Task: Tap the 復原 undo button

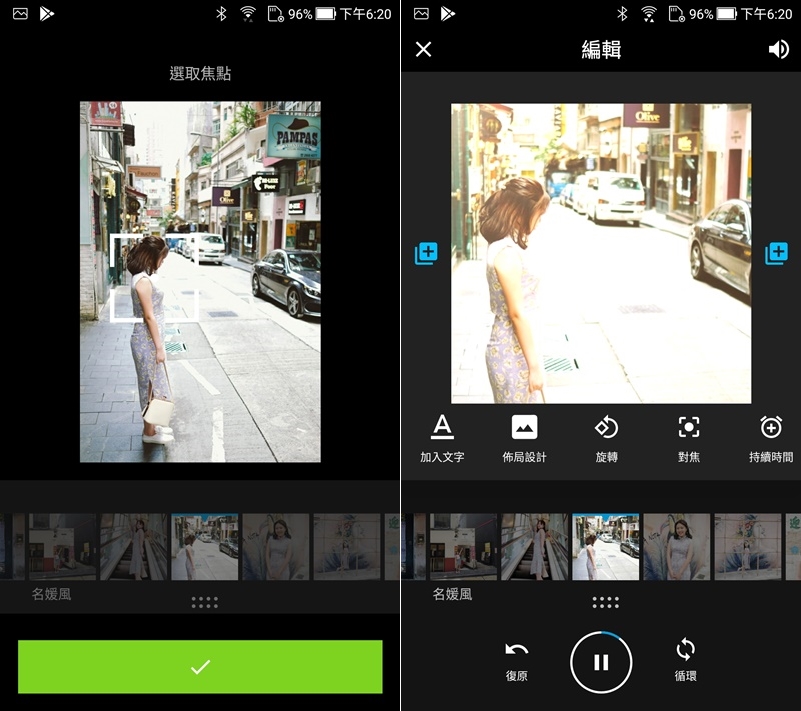Action: (517, 660)
